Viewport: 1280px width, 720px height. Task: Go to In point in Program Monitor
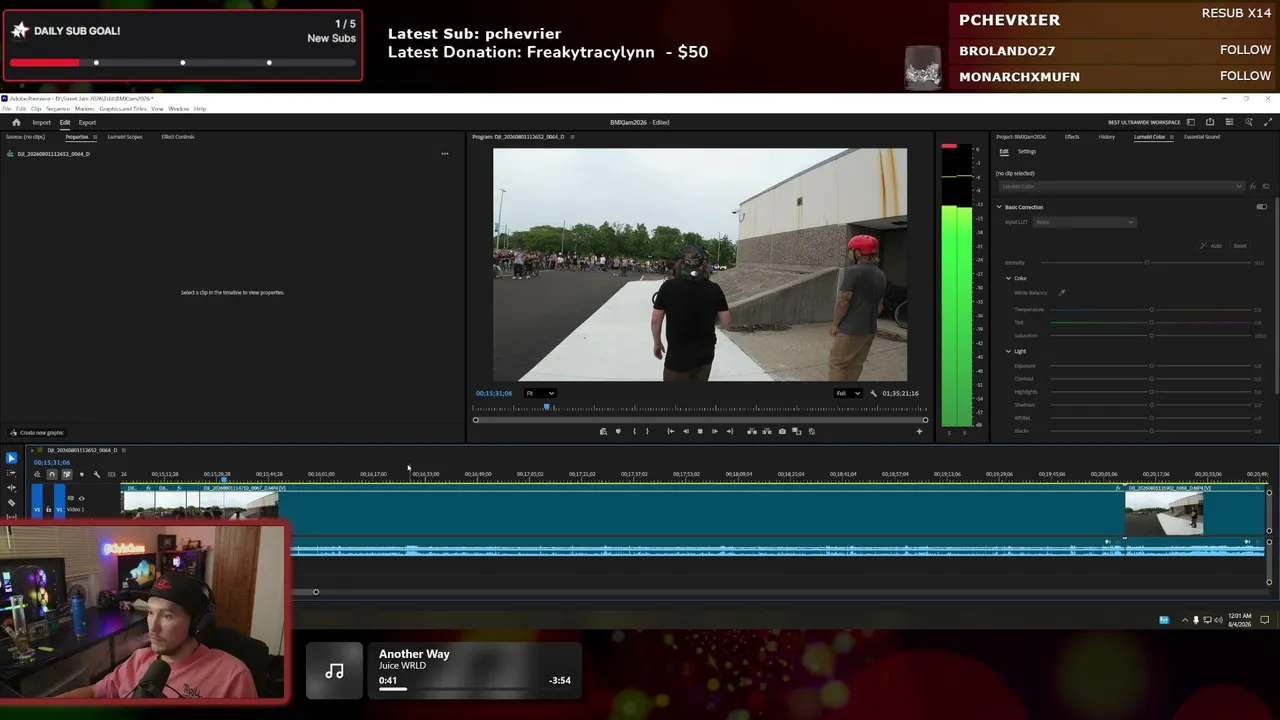coord(670,431)
